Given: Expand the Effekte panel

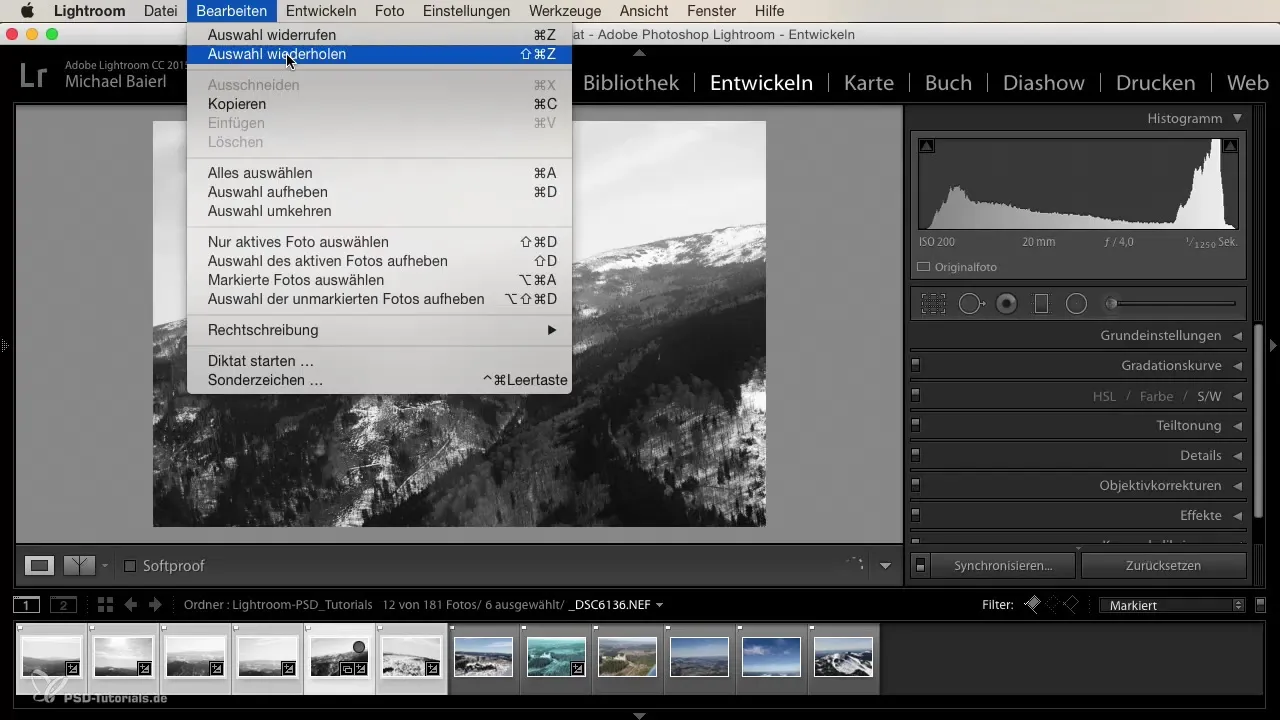Looking at the screenshot, I should tap(1238, 516).
